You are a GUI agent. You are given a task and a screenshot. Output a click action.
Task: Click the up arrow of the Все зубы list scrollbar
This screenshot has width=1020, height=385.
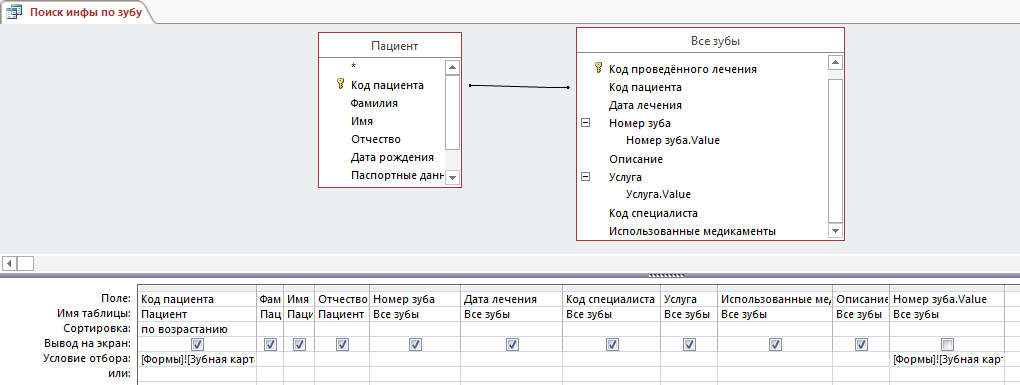(835, 62)
